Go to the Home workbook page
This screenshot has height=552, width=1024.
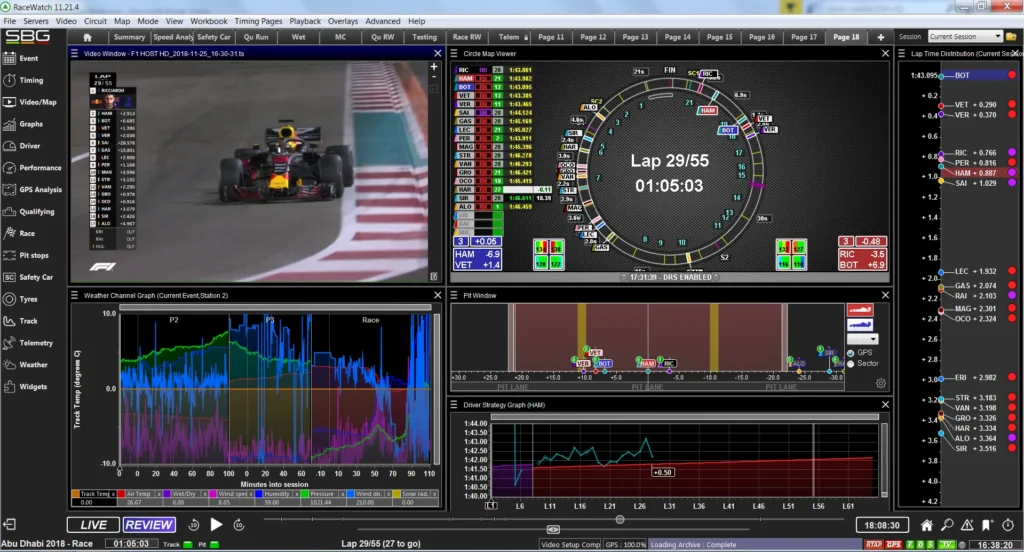pyautogui.click(x=88, y=37)
